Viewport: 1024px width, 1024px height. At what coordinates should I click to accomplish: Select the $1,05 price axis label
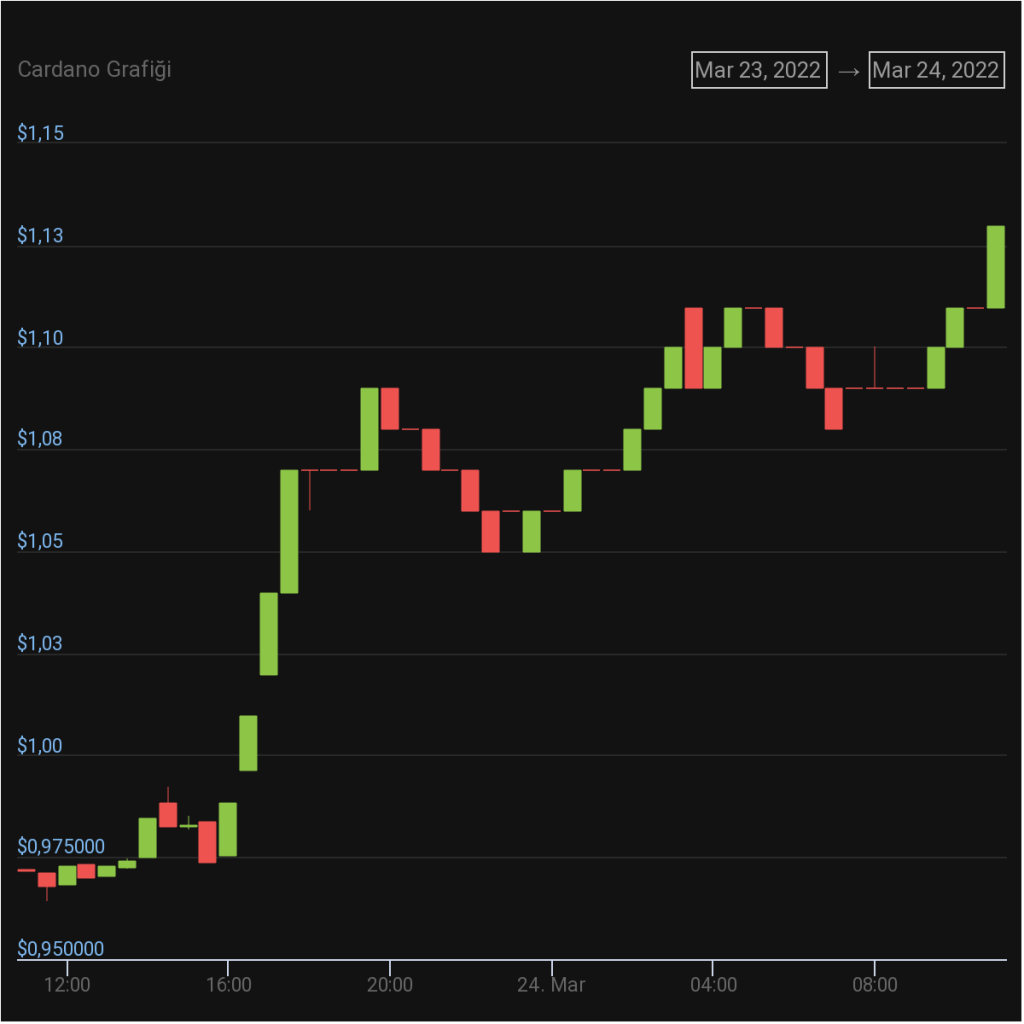coord(40,541)
